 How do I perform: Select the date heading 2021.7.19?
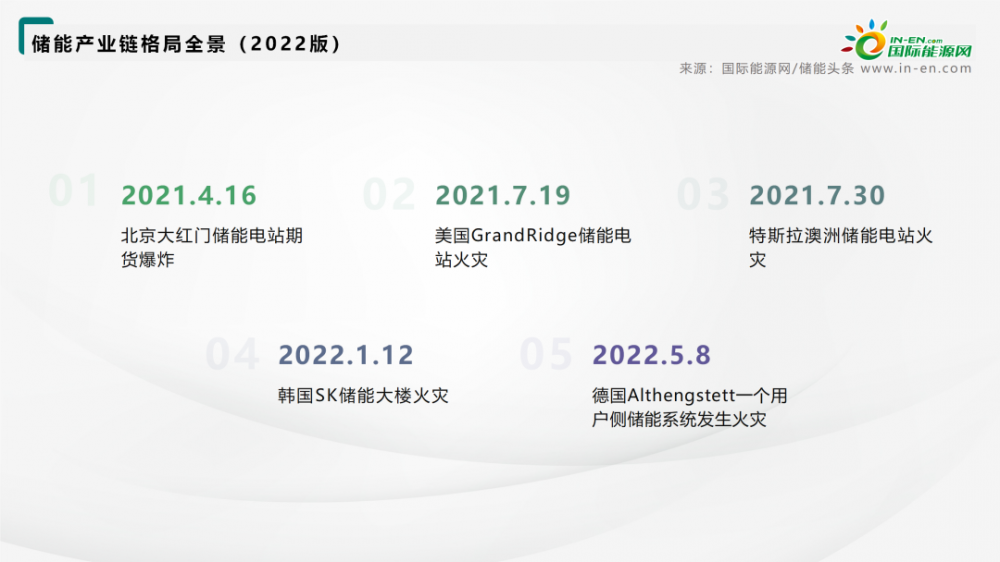point(503,195)
